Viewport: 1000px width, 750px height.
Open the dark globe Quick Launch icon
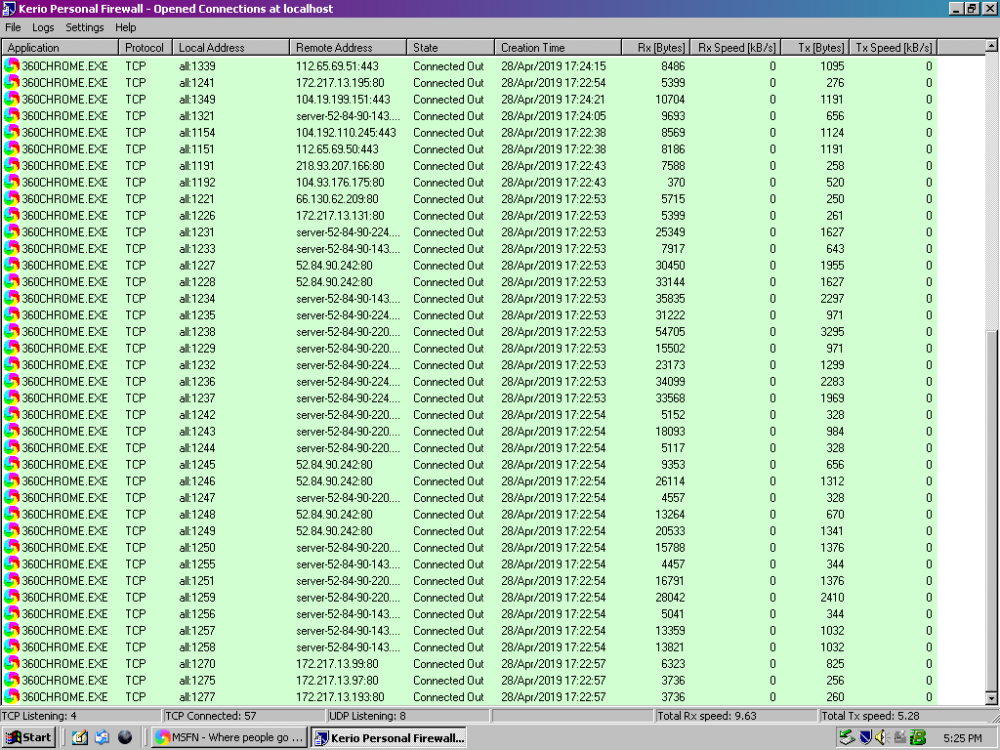click(x=125, y=737)
